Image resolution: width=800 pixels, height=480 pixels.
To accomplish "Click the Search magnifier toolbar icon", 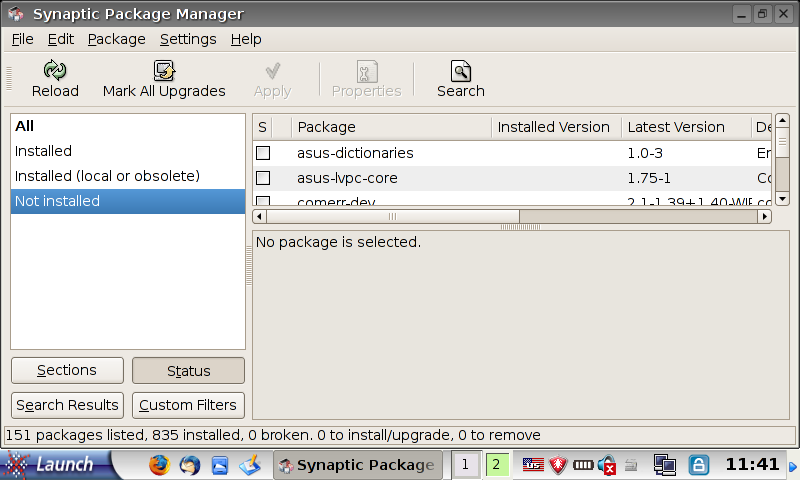I will click(x=461, y=71).
